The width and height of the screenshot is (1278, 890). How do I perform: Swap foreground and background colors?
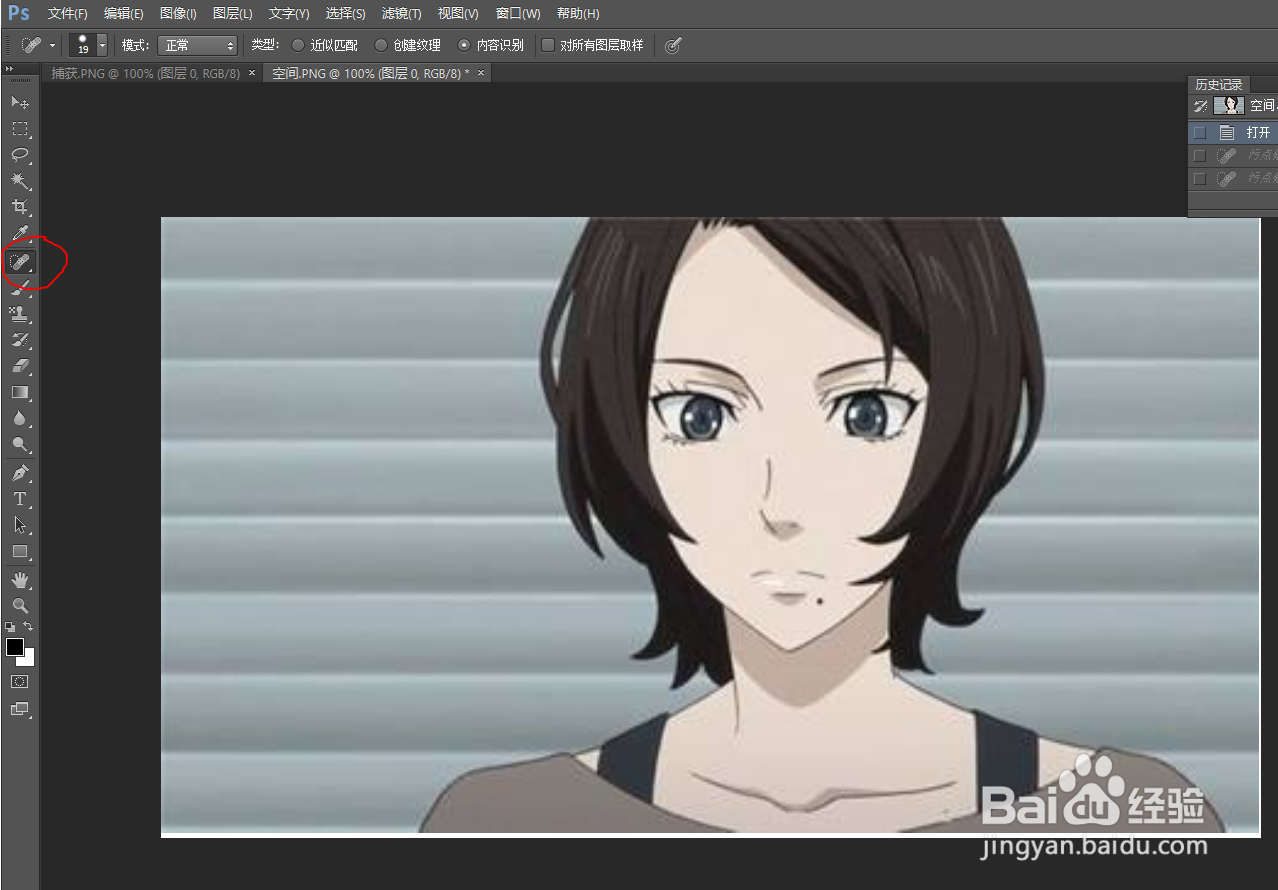coord(29,627)
